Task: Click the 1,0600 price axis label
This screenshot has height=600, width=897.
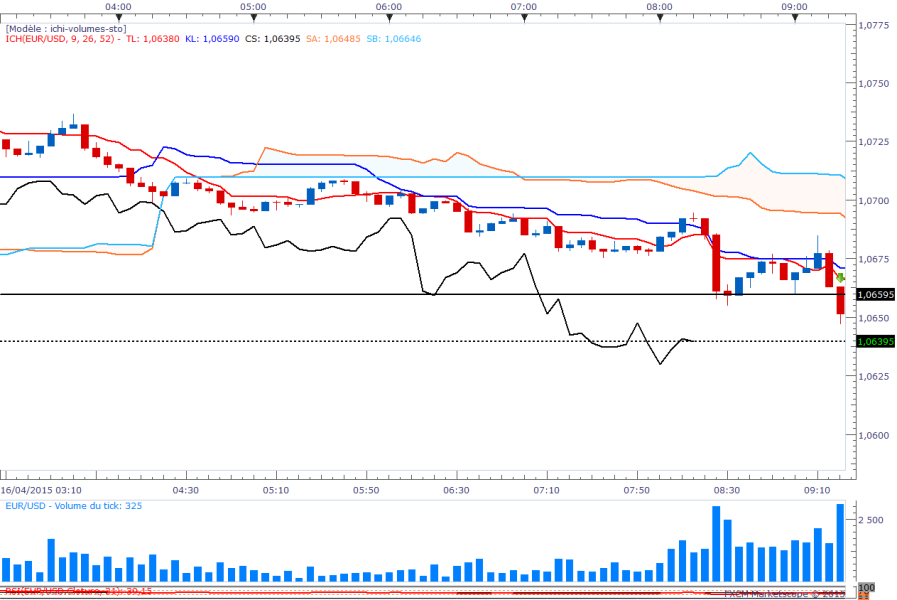Action: 874,435
